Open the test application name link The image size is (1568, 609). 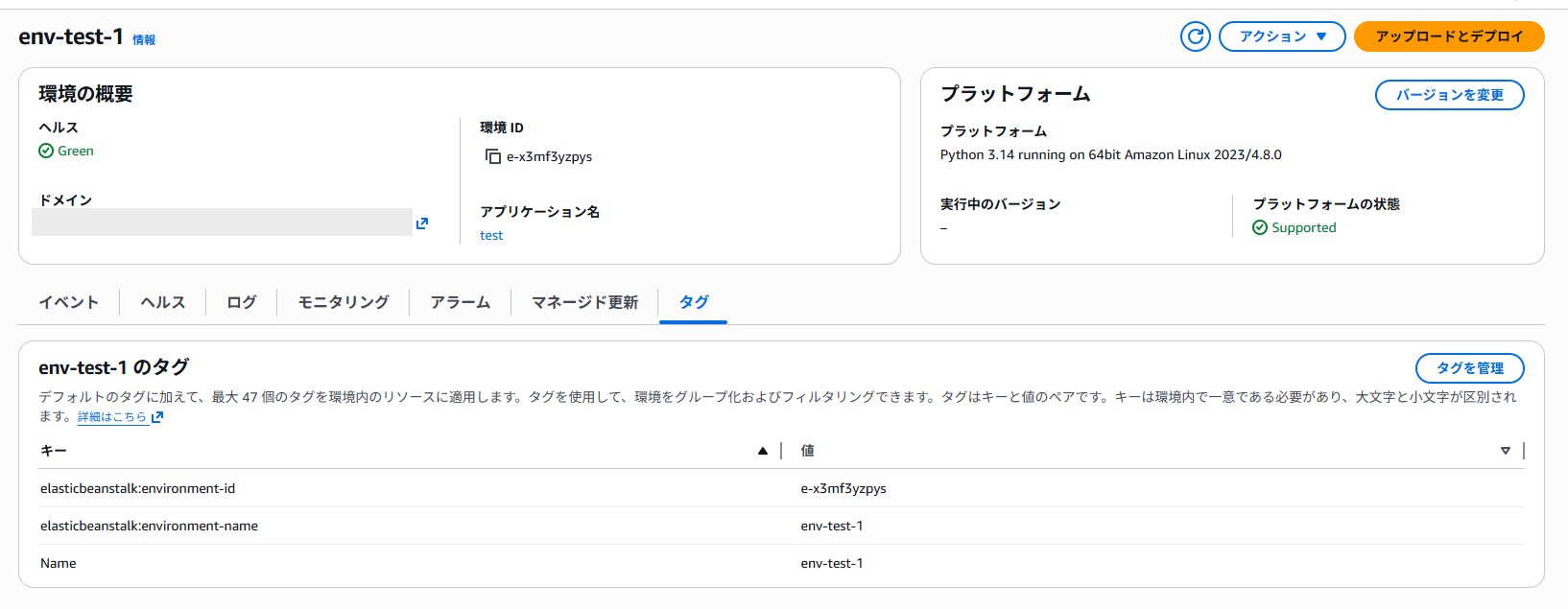[491, 235]
